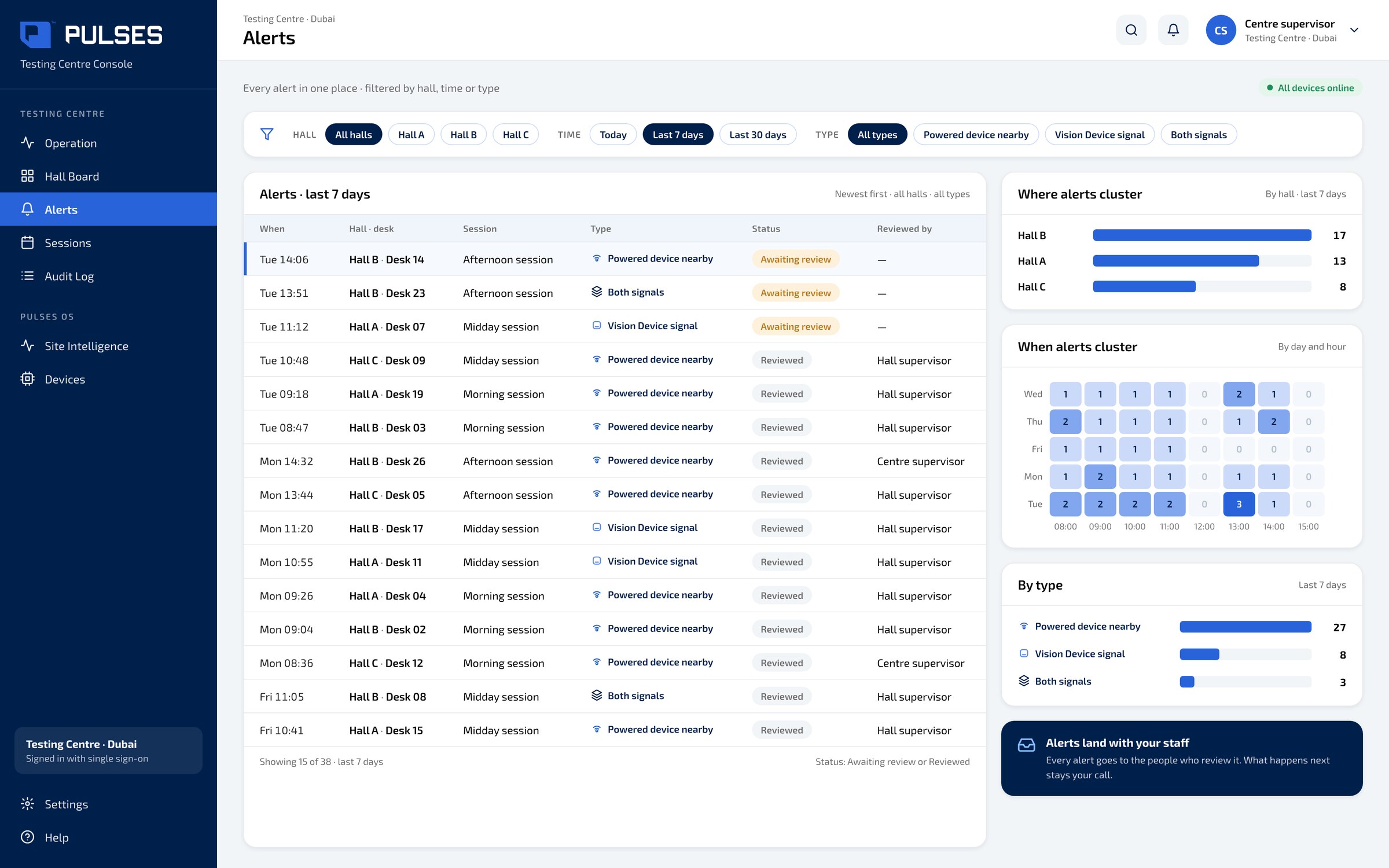Select the Last 30 days filter
Image resolution: width=1389 pixels, height=868 pixels.
click(758, 134)
